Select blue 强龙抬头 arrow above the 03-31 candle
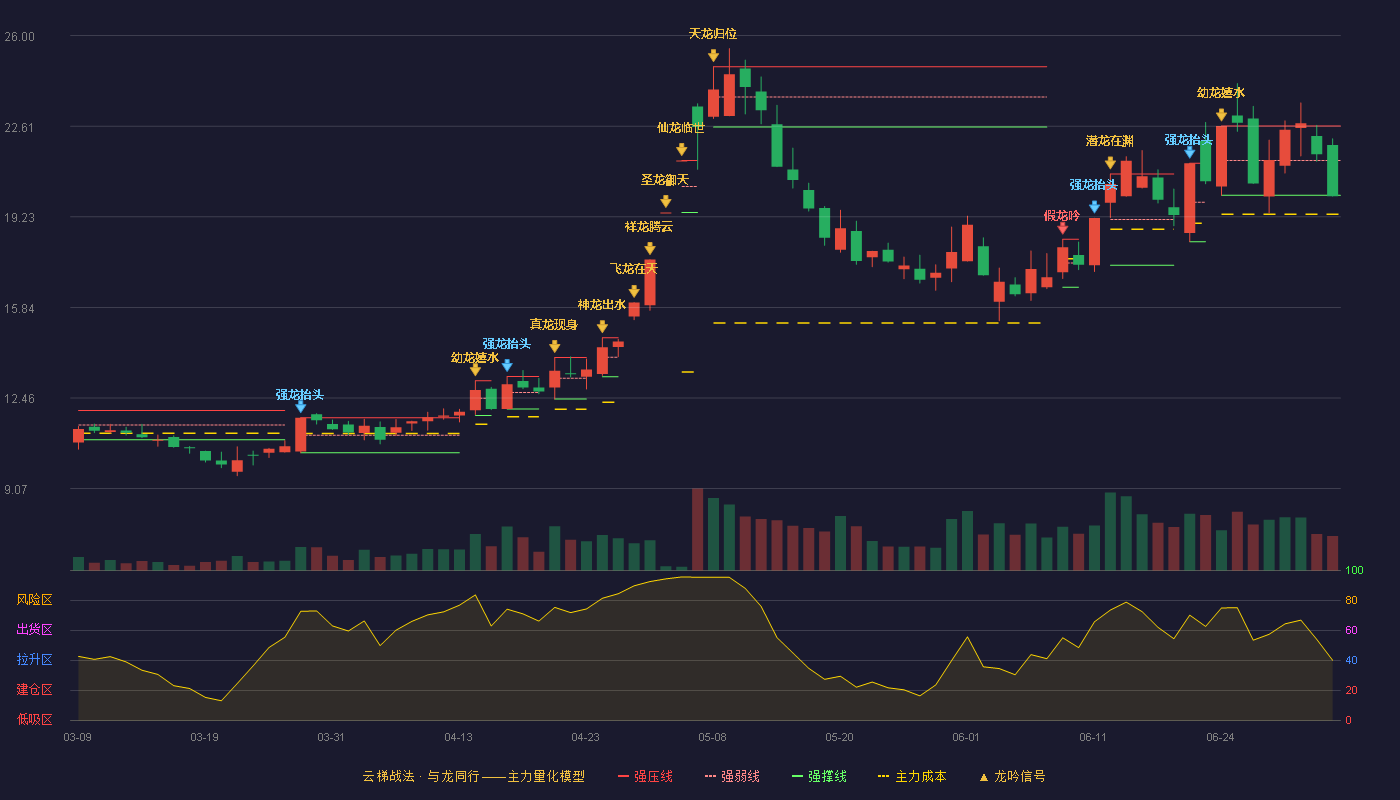Screen dimensions: 1400x800 [x=300, y=407]
